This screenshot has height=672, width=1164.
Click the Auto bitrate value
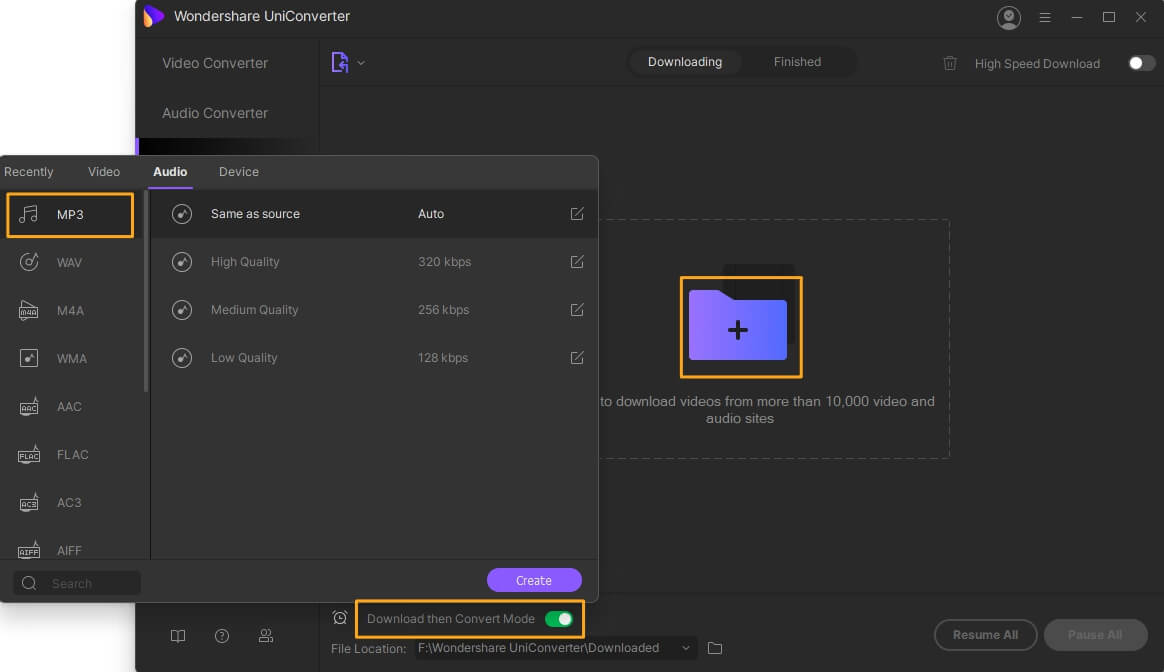click(431, 214)
